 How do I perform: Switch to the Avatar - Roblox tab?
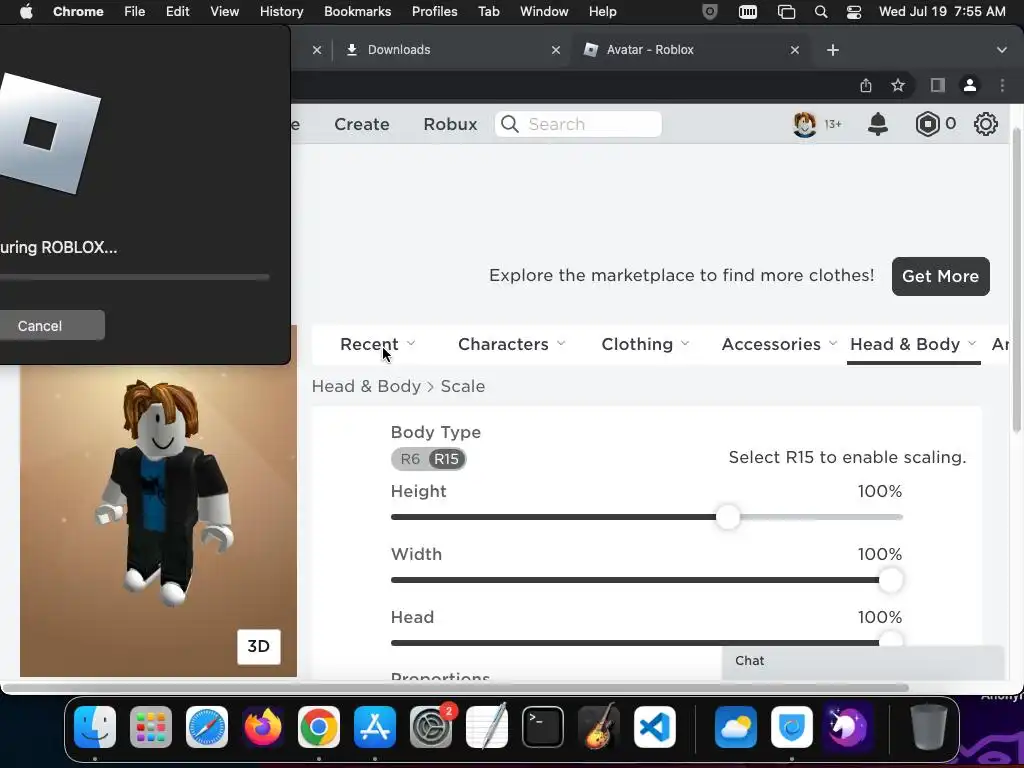(x=691, y=50)
